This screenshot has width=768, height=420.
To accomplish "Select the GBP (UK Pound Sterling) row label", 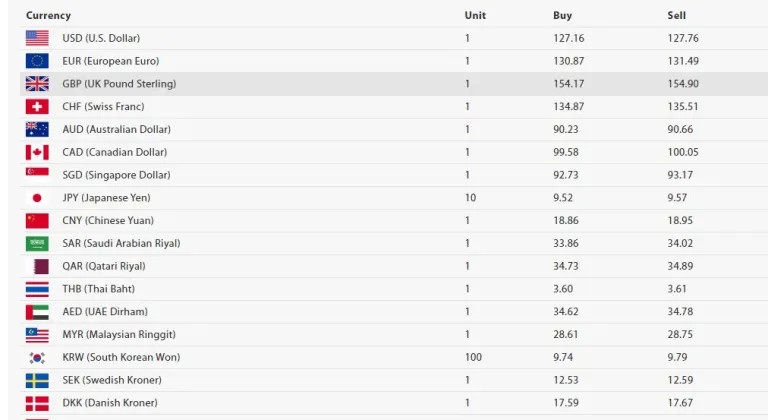I will pos(119,84).
